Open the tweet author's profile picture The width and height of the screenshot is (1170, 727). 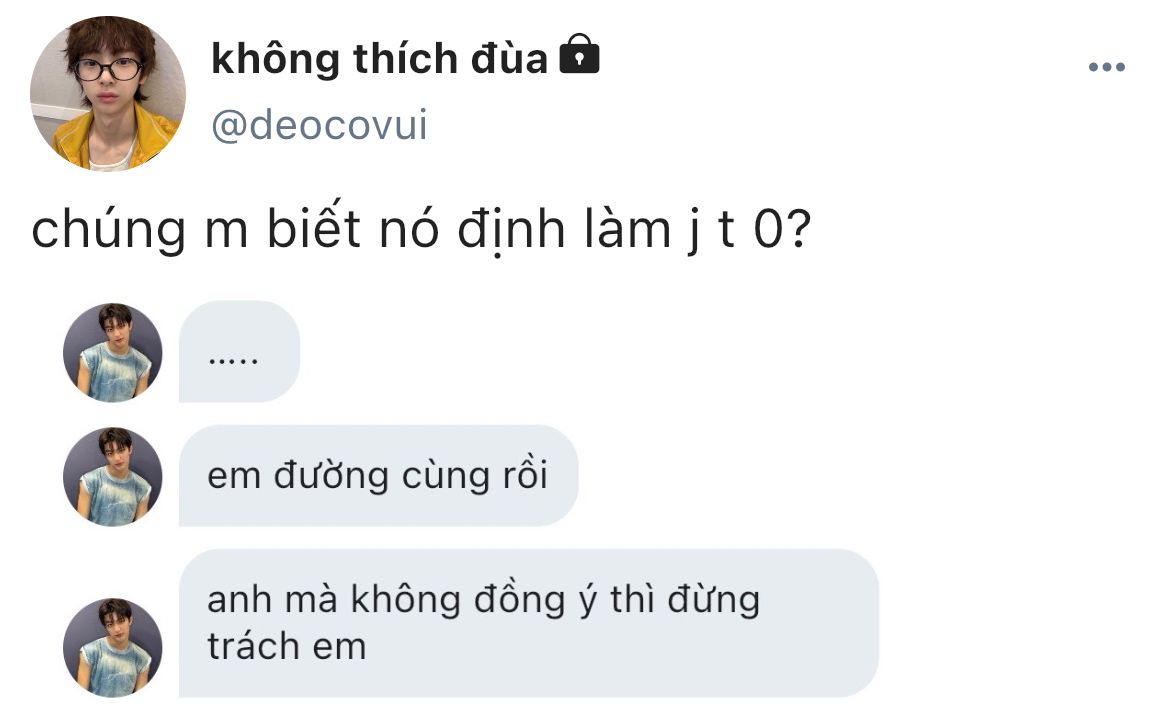107,93
